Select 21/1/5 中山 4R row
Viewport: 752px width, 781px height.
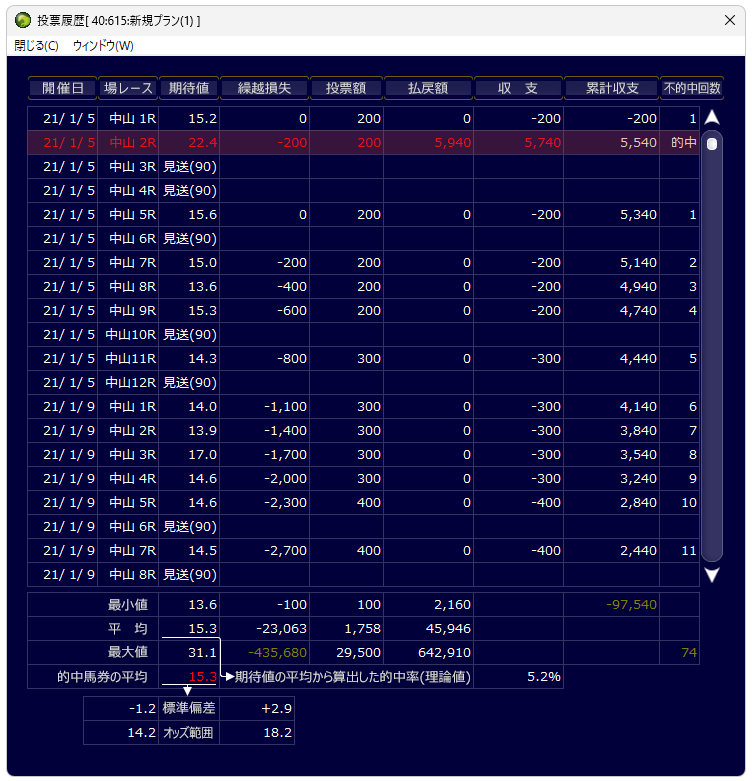(364, 190)
